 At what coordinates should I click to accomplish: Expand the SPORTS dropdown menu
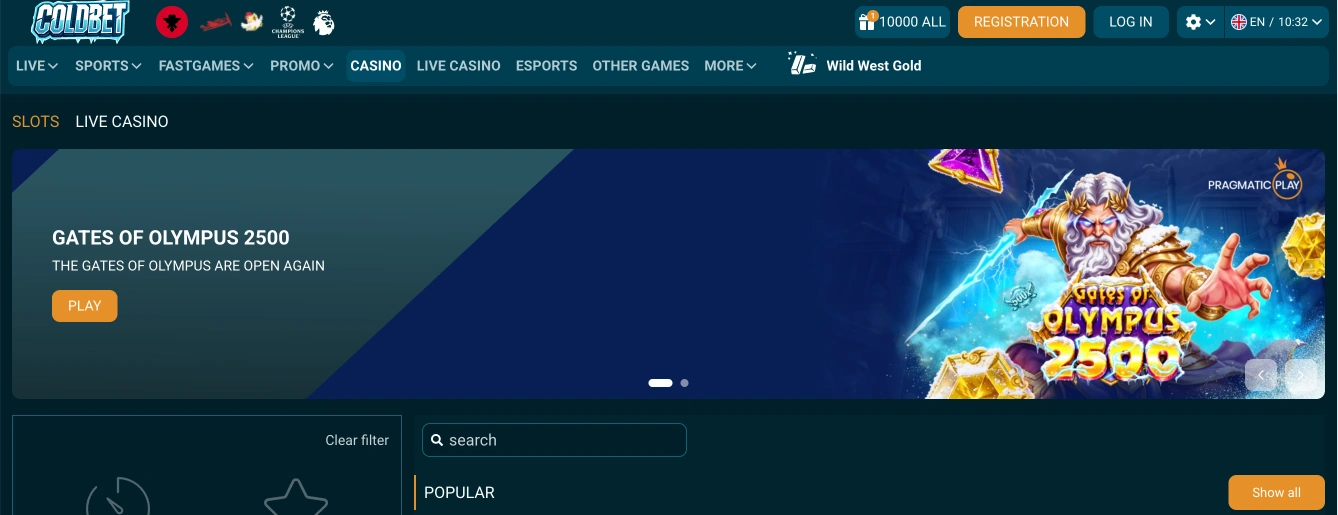[x=108, y=66]
